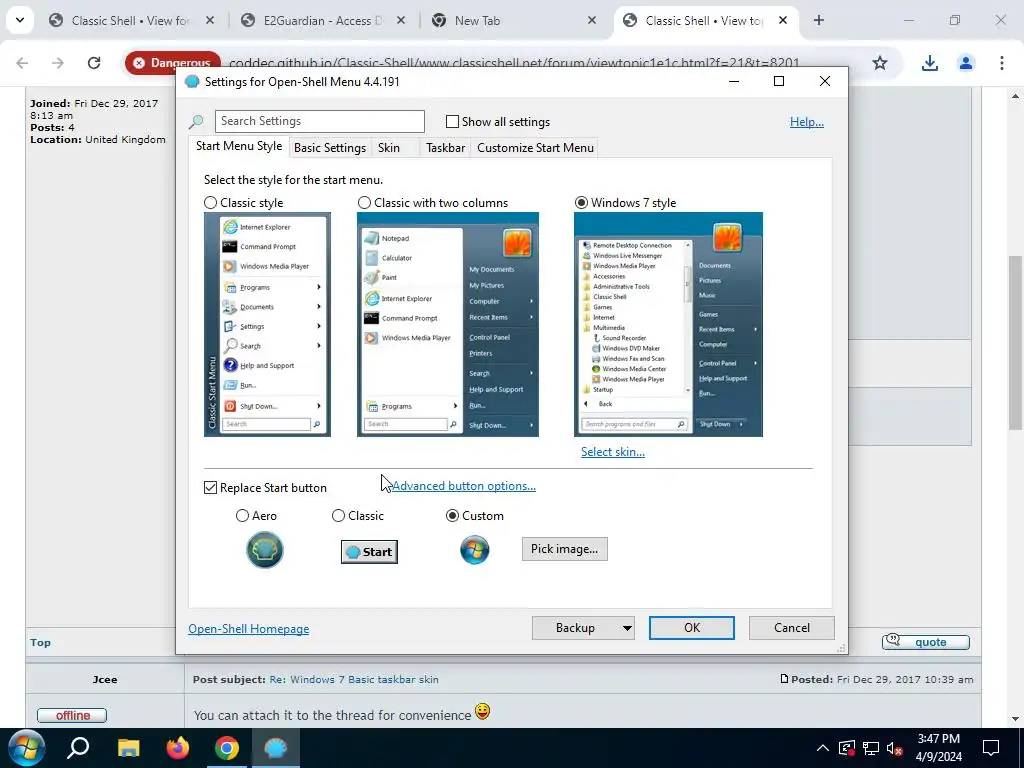
Task: Select Classic with two columns radio
Action: (x=364, y=203)
